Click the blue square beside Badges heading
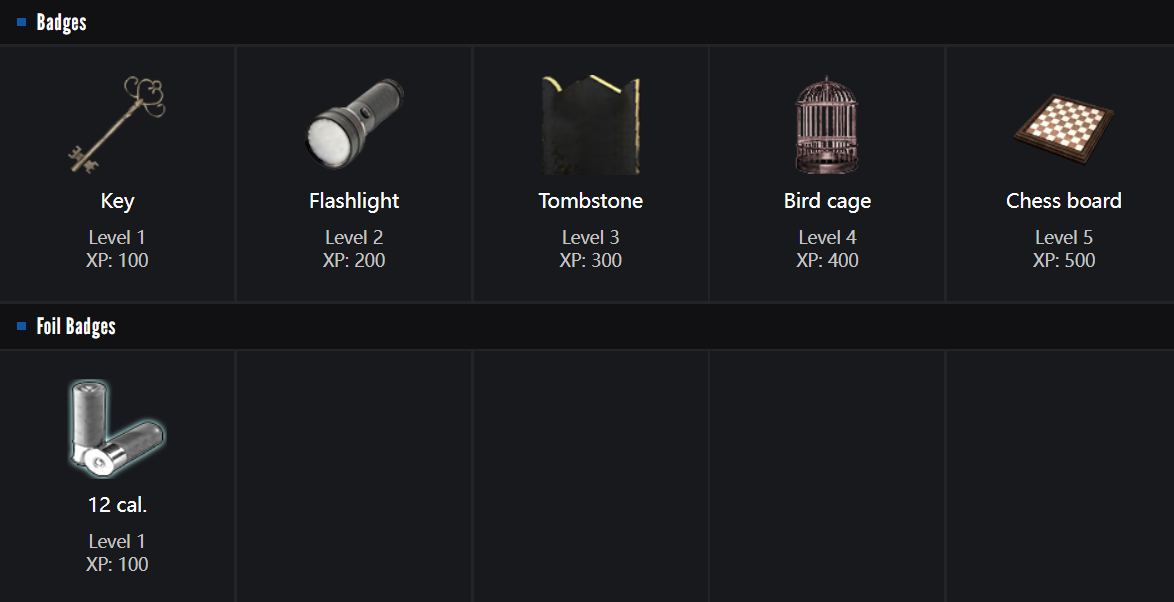Image resolution: width=1174 pixels, height=602 pixels. click(22, 22)
